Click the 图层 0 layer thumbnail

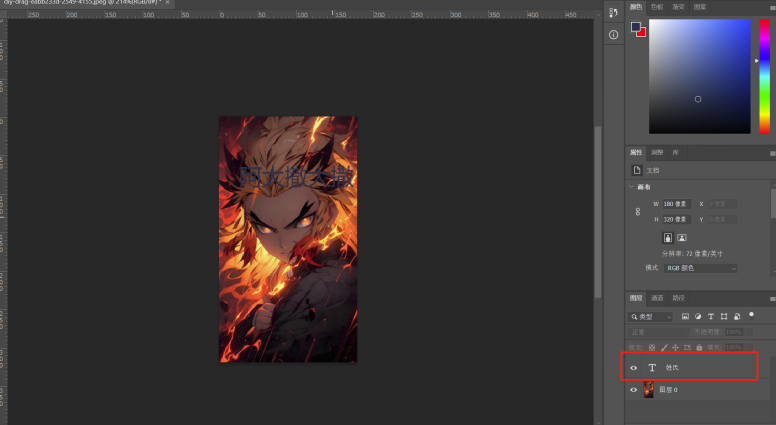coord(648,390)
